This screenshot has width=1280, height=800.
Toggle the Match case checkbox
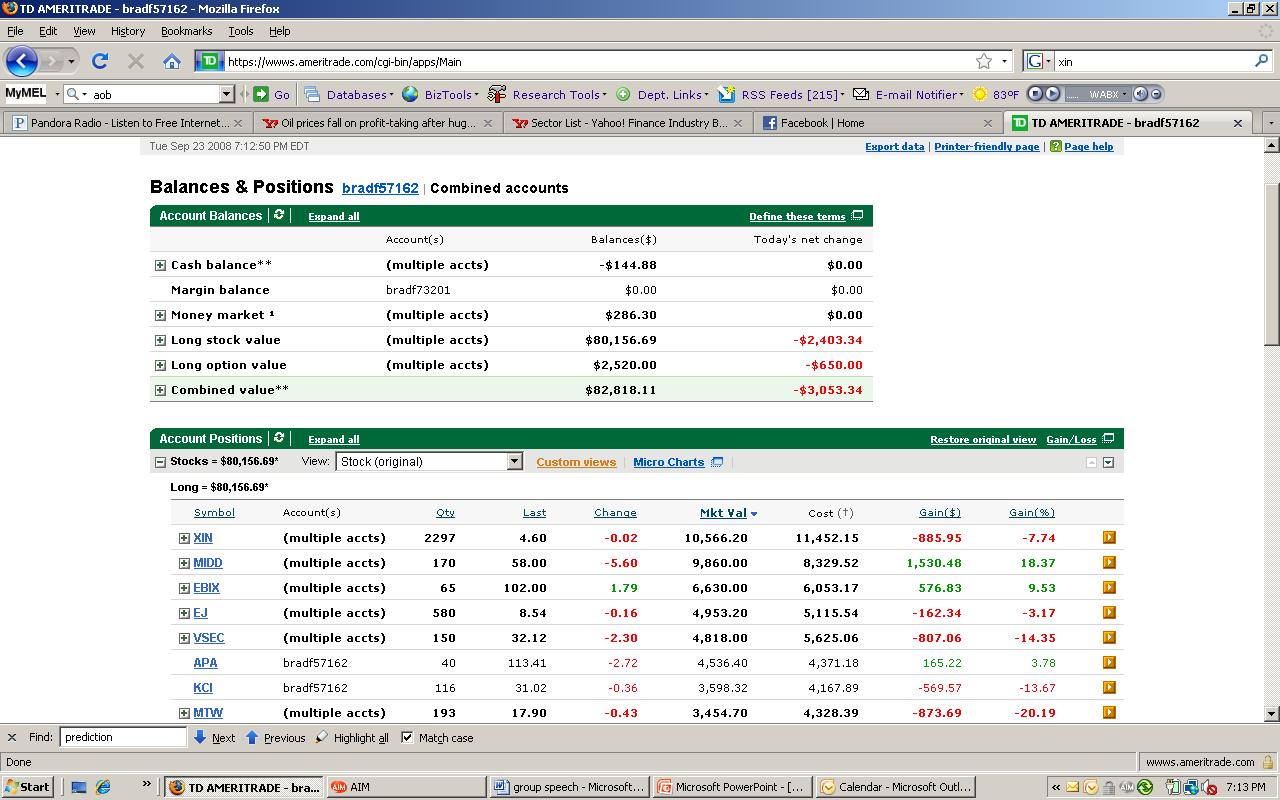click(407, 737)
